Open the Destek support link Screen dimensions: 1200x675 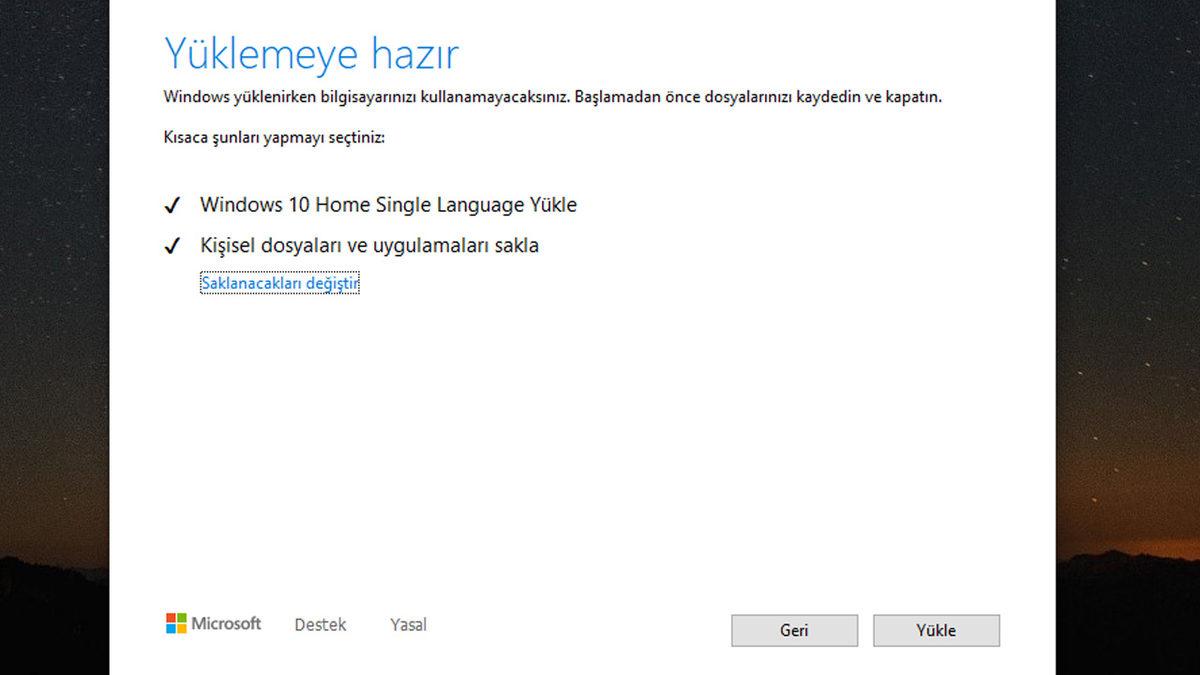point(320,624)
